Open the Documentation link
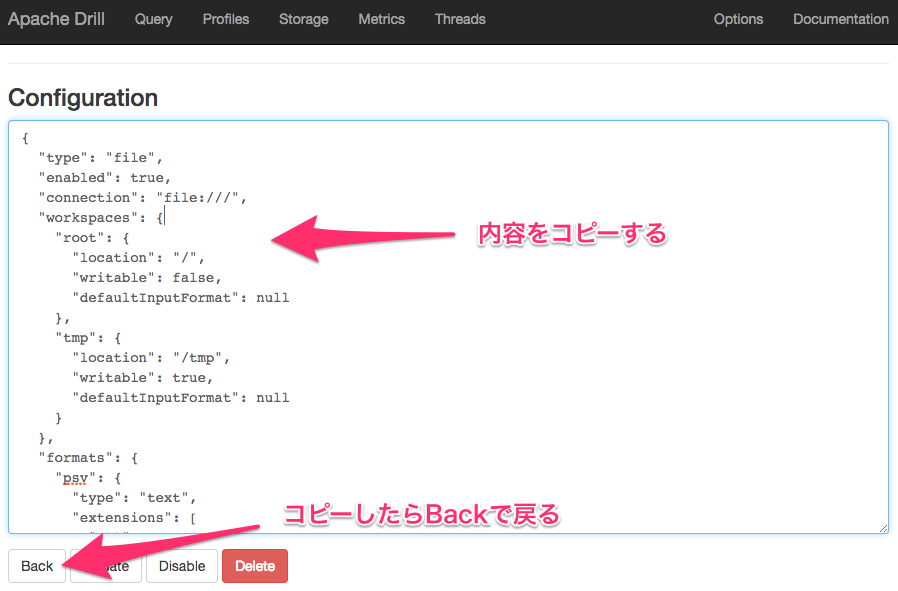 click(x=841, y=19)
